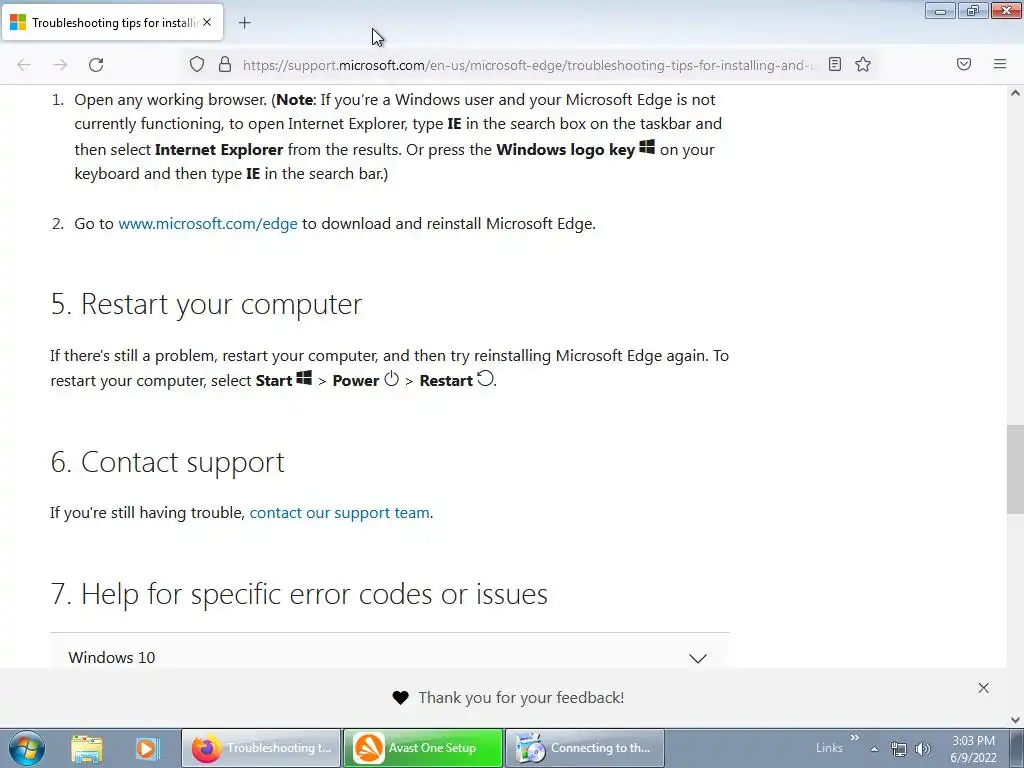Open the Save to Pocket icon
Image resolution: width=1024 pixels, height=768 pixels.
964,64
